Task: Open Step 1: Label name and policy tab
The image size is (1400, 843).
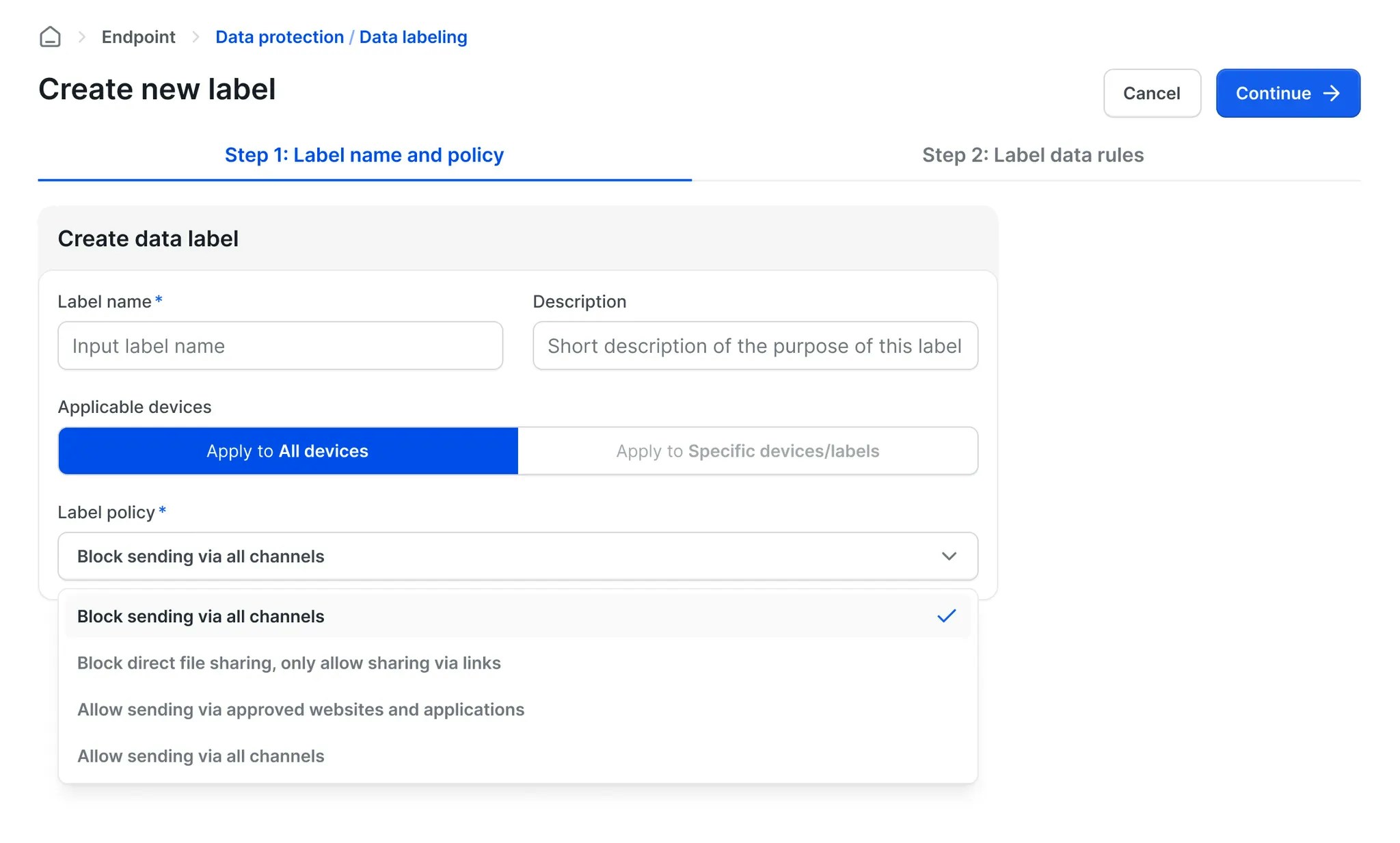Action: pos(364,155)
